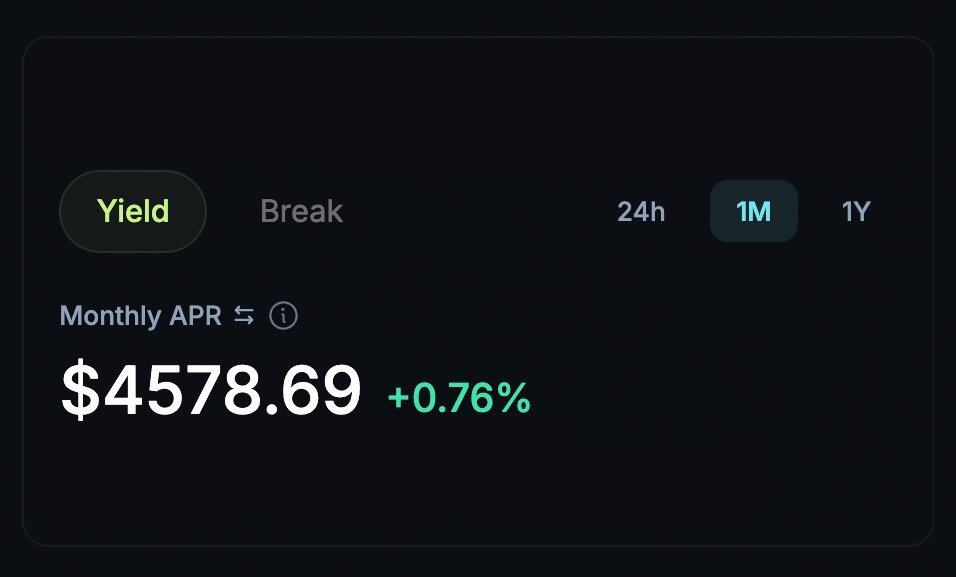Image resolution: width=956 pixels, height=577 pixels.
Task: Click the $4578.69 value
Action: point(211,391)
